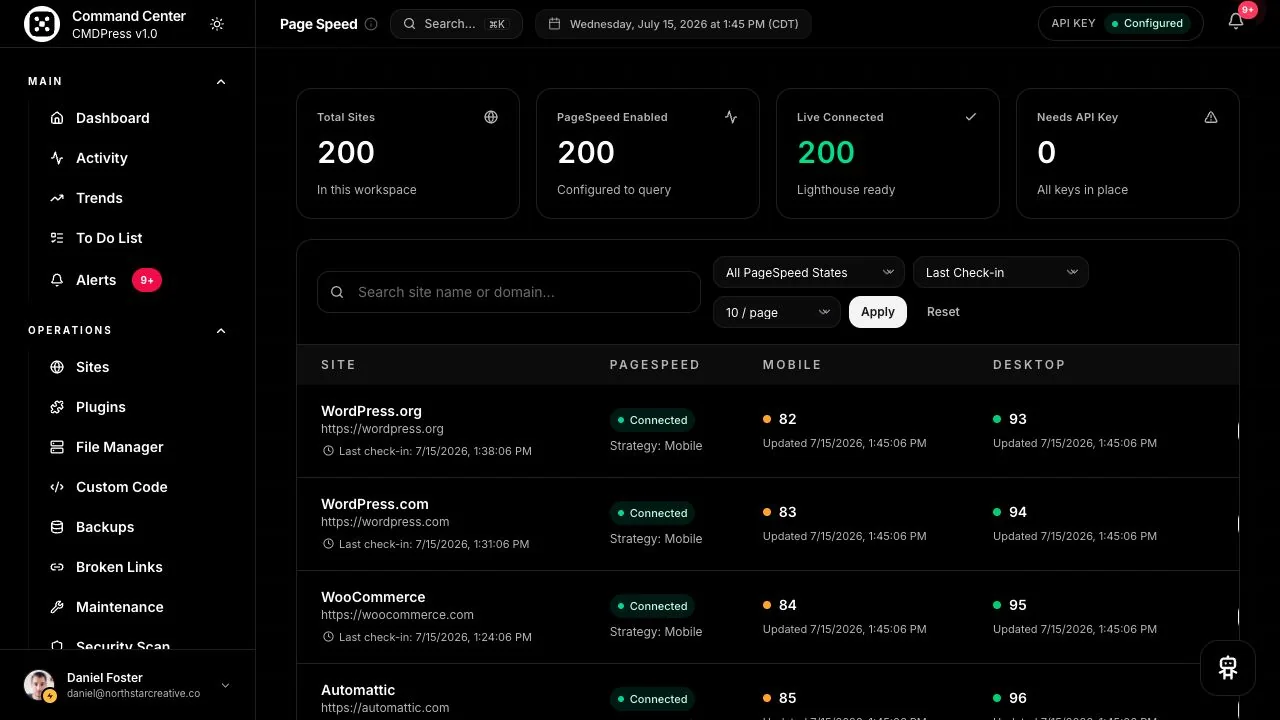The image size is (1280, 720).
Task: Click daniel@northstarcreative.co email text
Action: [133, 693]
